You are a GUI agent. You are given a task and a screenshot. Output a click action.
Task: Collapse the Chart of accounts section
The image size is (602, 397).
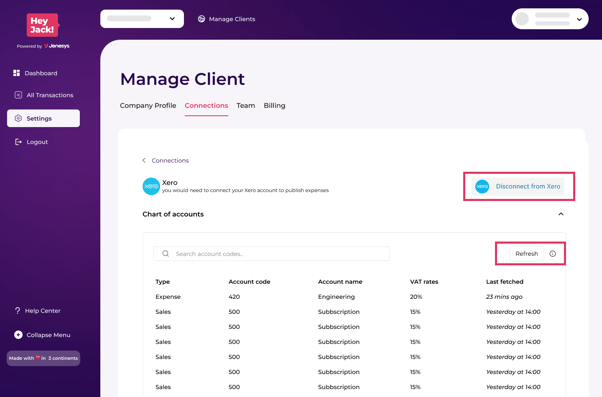point(561,214)
